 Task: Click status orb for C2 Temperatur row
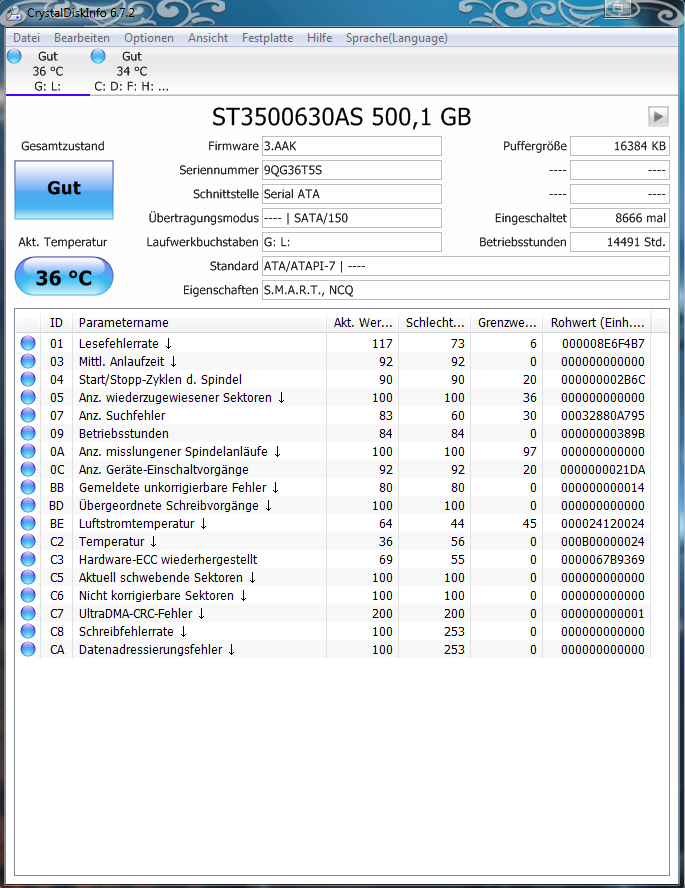(x=28, y=541)
